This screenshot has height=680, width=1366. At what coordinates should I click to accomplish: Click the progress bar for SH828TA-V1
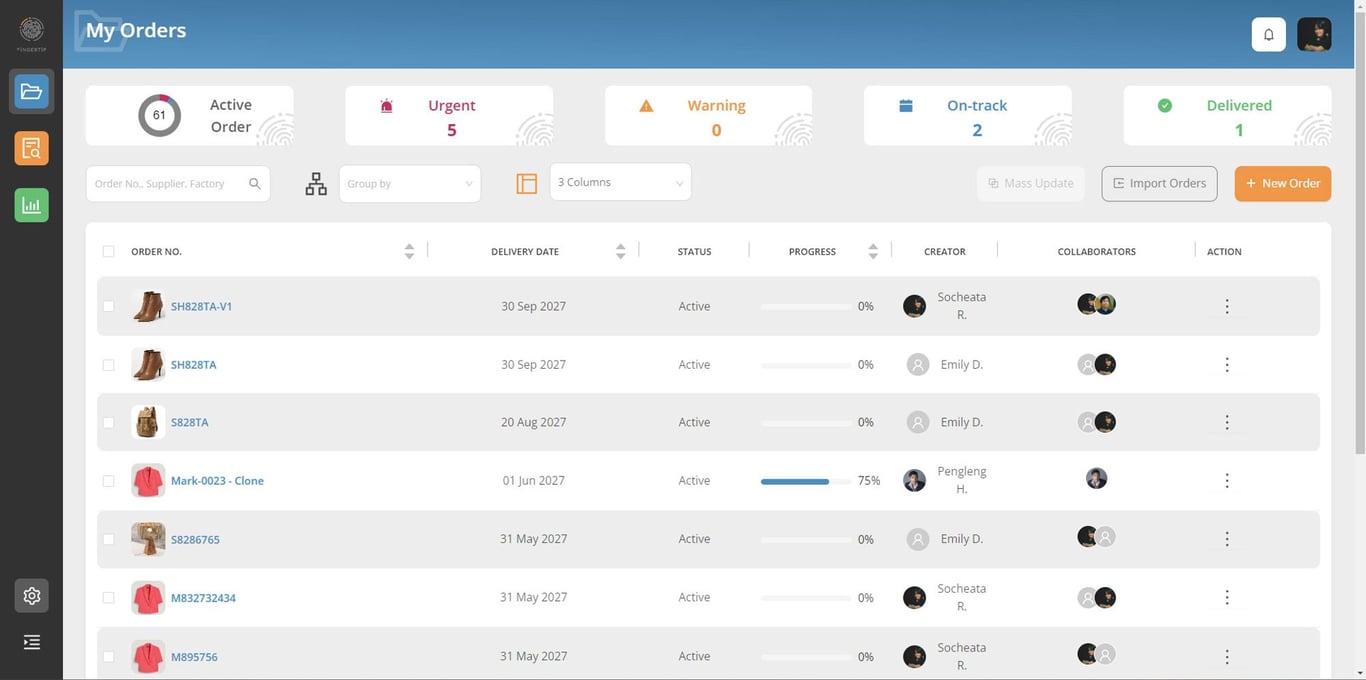coord(806,307)
